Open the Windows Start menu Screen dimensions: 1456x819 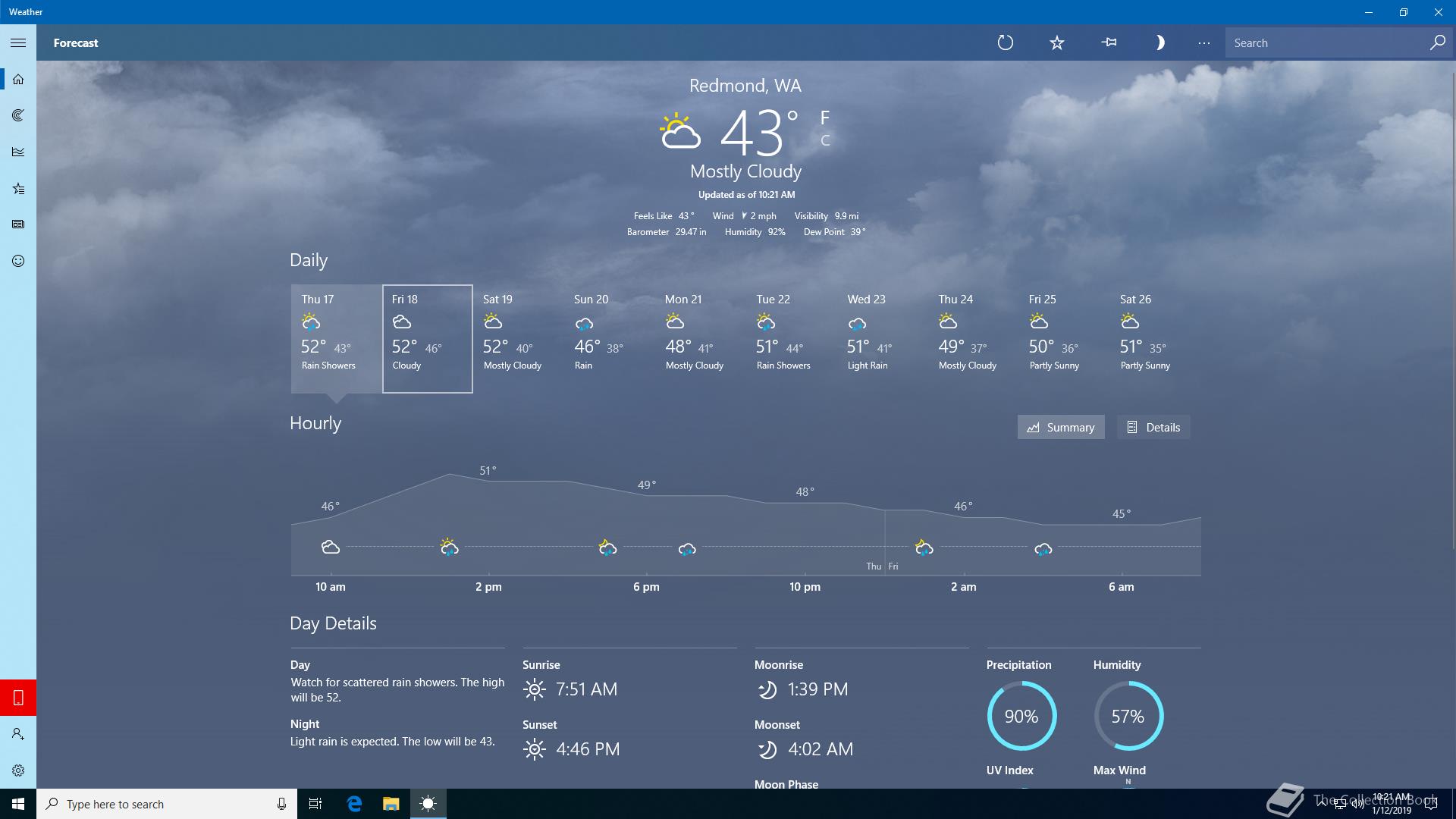(x=18, y=804)
